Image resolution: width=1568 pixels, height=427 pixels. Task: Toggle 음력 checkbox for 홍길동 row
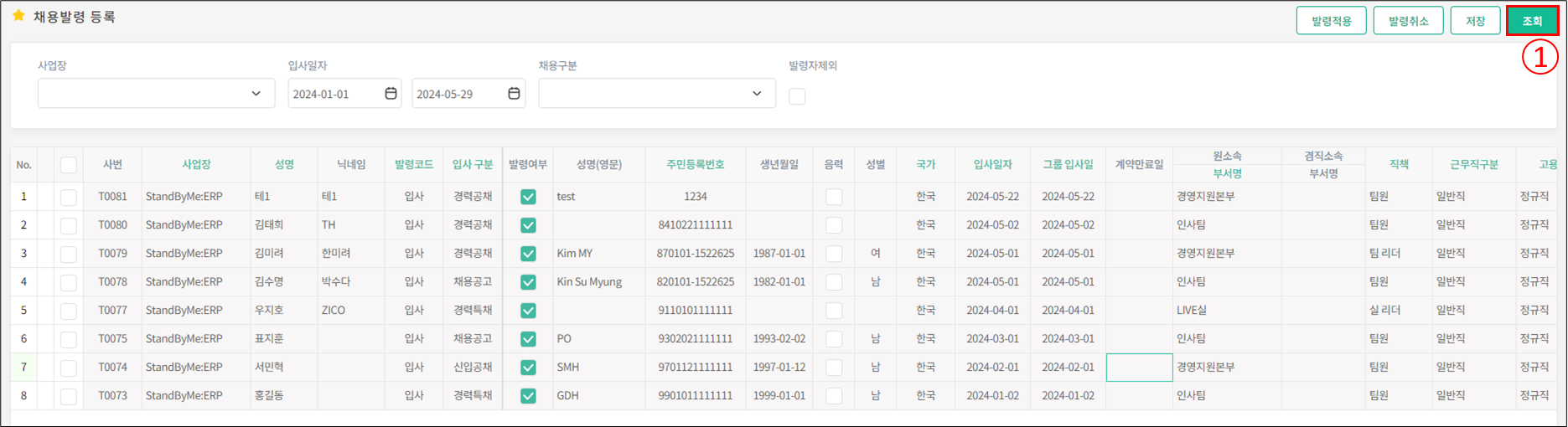tap(834, 396)
